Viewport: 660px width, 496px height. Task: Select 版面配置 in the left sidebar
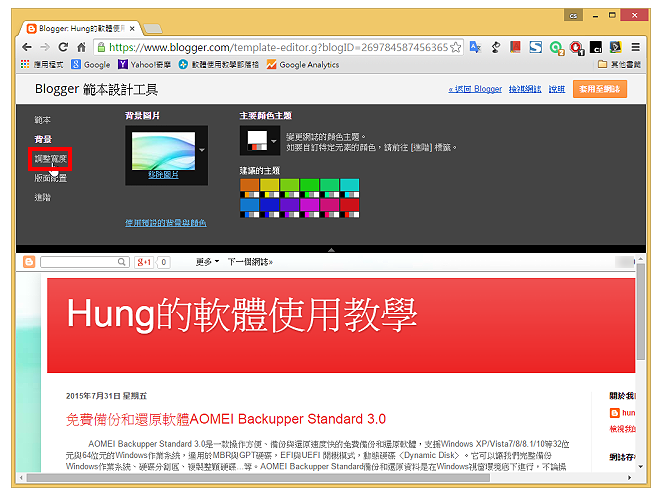(x=51, y=178)
